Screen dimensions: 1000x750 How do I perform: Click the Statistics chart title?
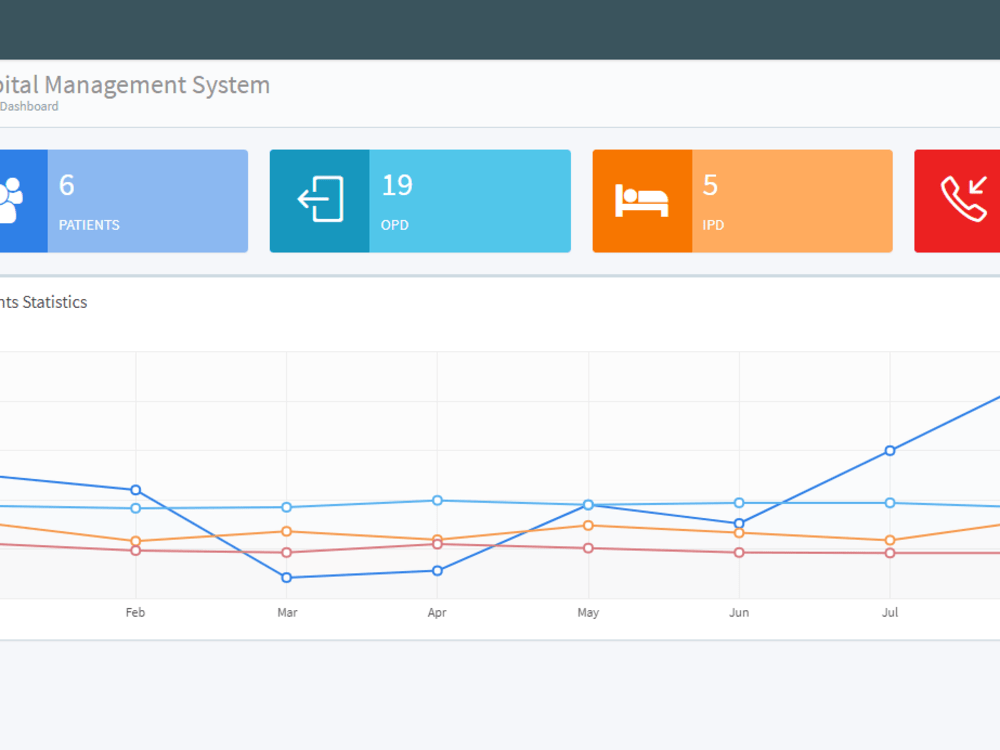(43, 302)
